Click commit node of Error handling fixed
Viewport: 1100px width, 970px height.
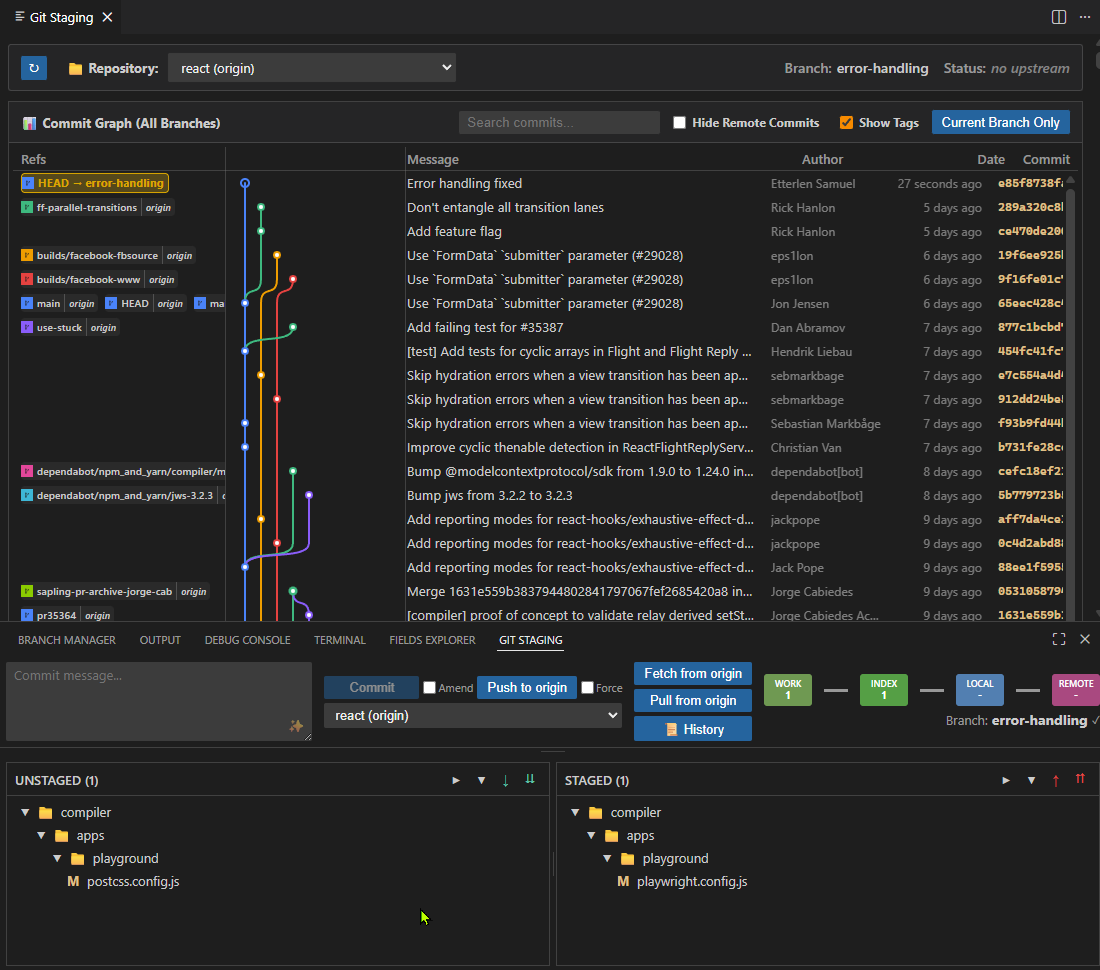245,183
